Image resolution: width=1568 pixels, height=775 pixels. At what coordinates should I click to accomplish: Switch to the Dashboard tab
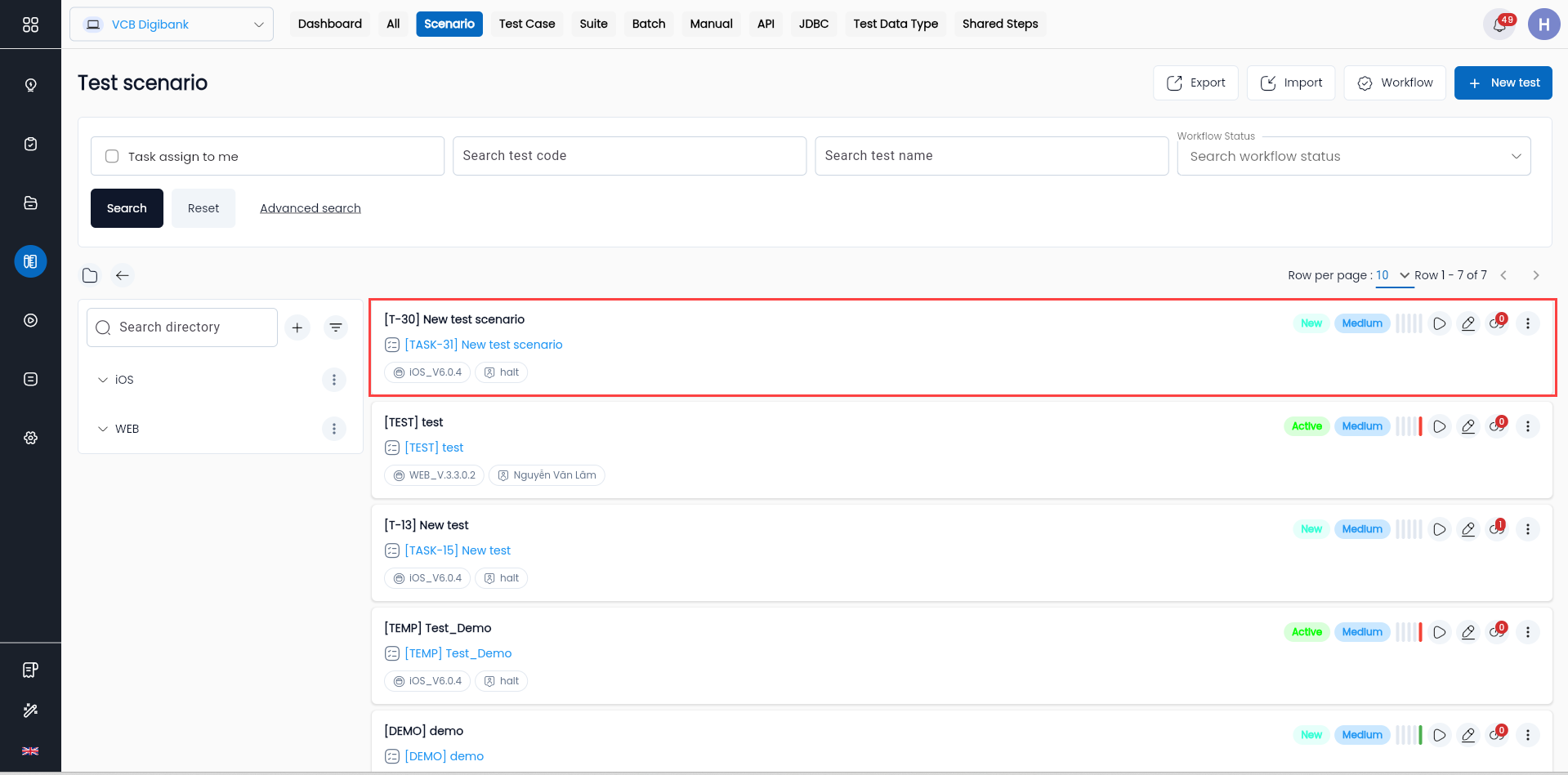[330, 24]
